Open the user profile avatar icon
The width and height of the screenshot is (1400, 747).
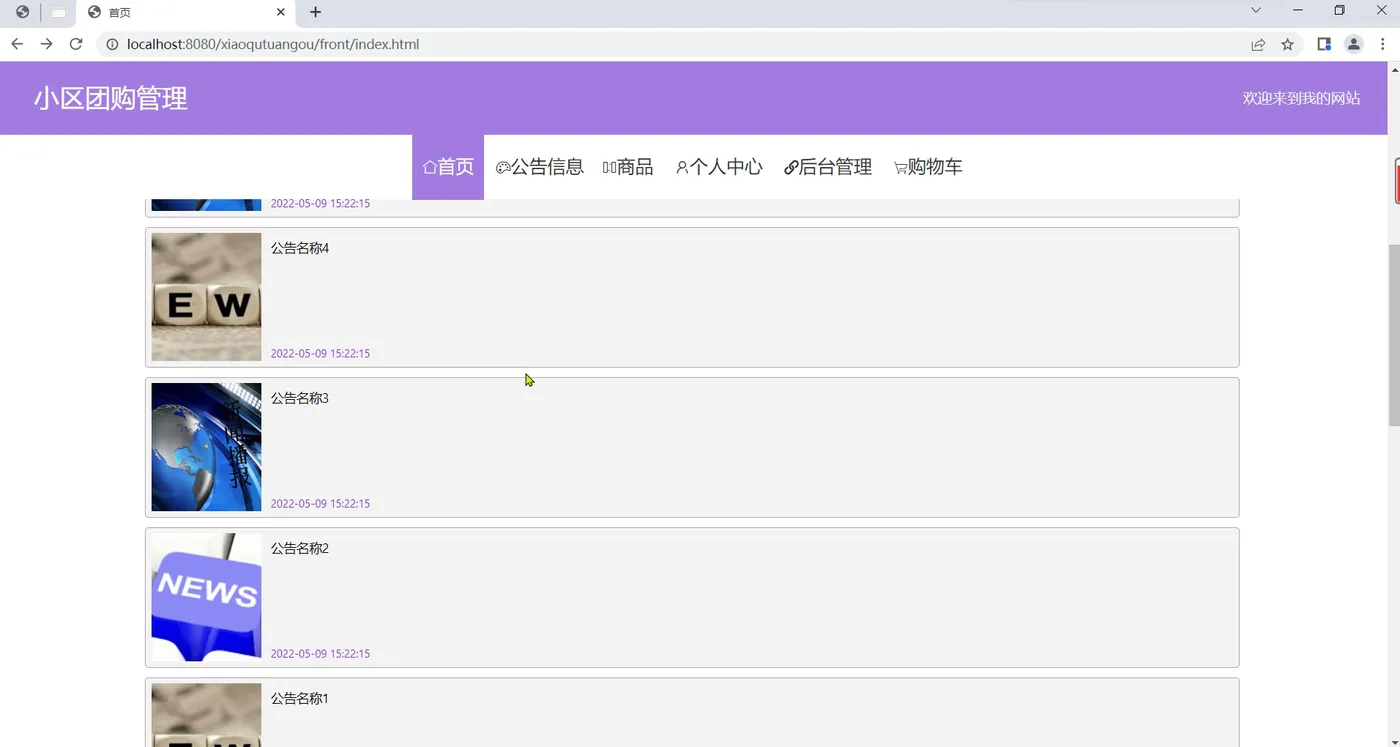tap(1354, 44)
